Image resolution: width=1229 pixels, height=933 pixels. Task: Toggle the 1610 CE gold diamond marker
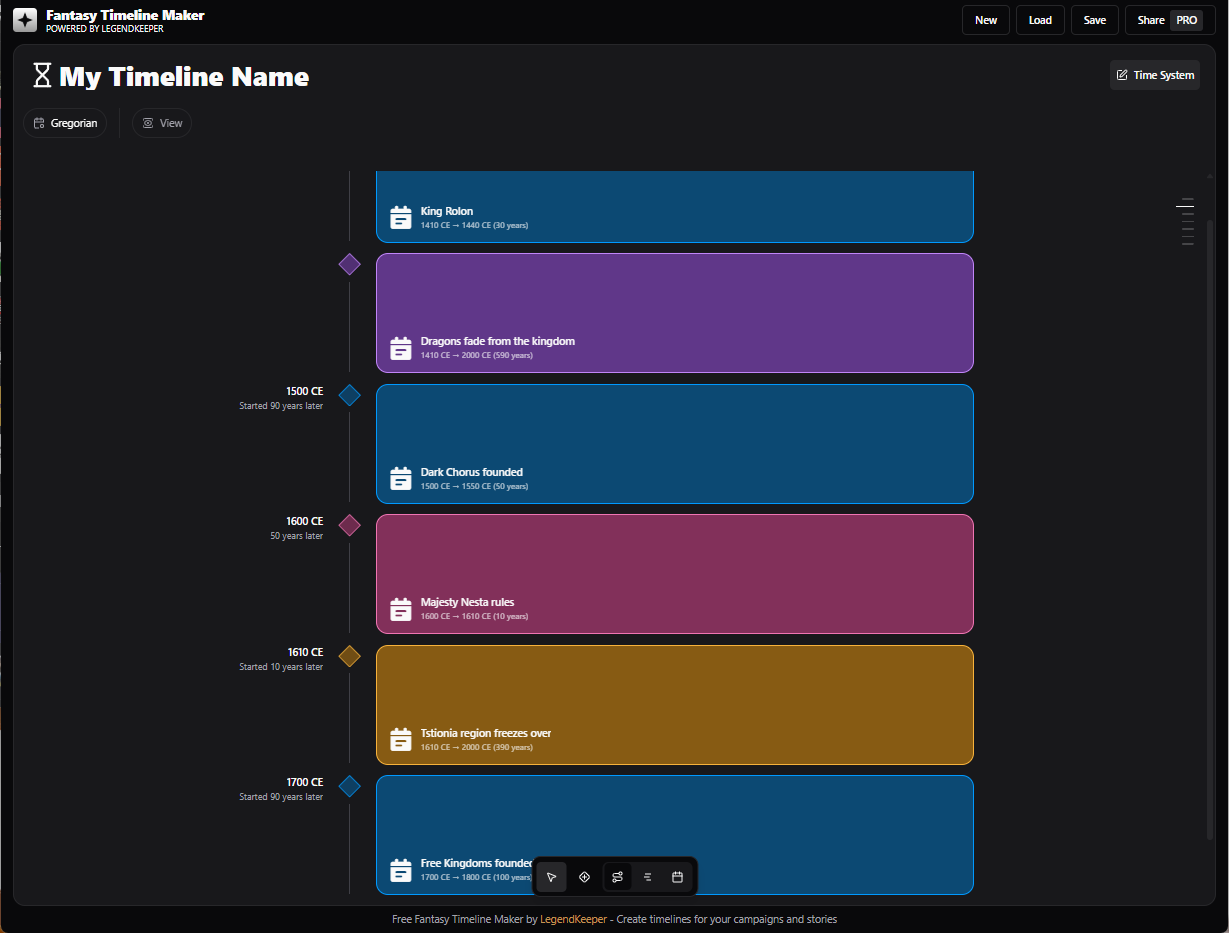[349, 656]
